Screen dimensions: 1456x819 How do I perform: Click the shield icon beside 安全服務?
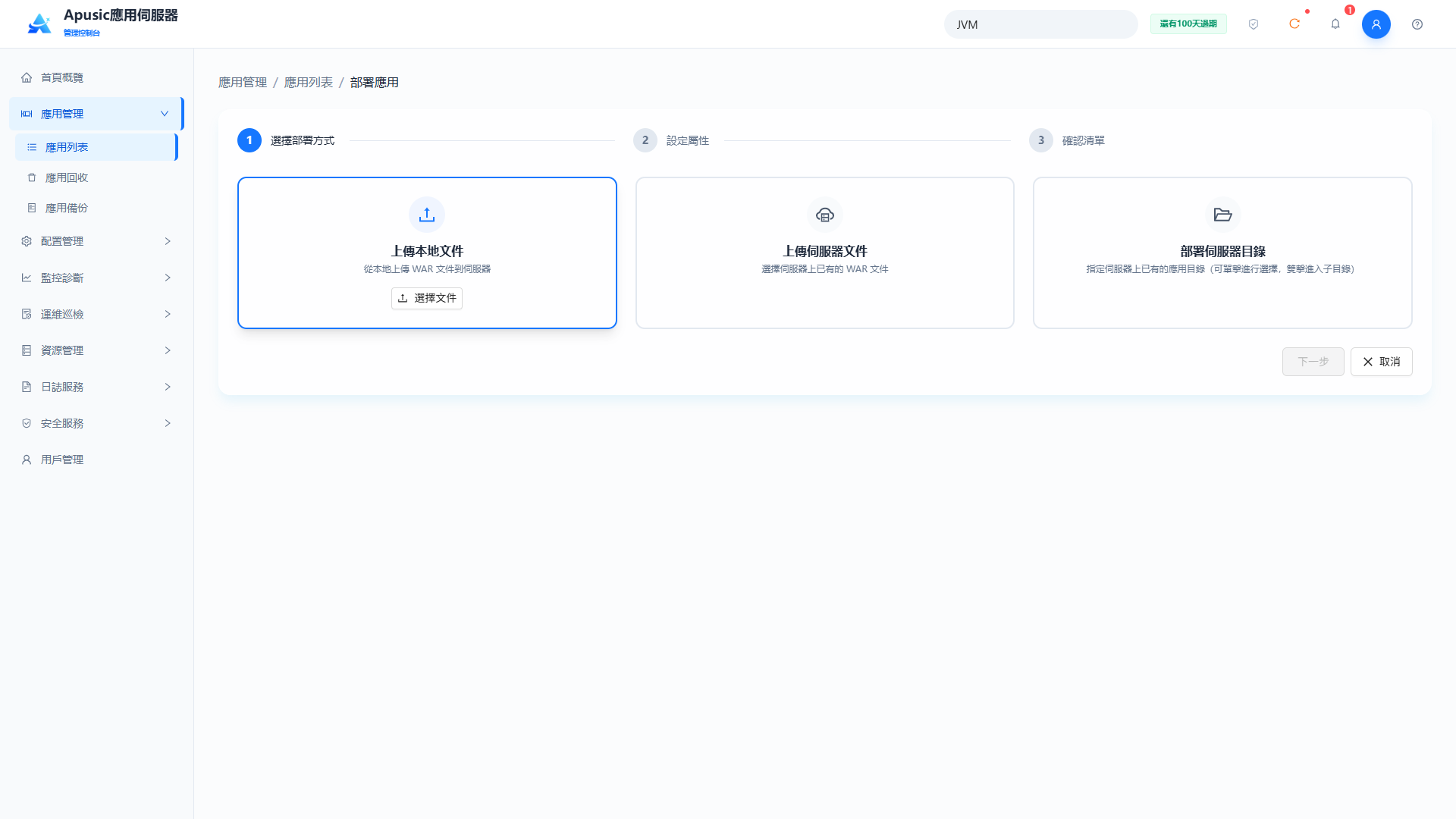click(x=27, y=423)
